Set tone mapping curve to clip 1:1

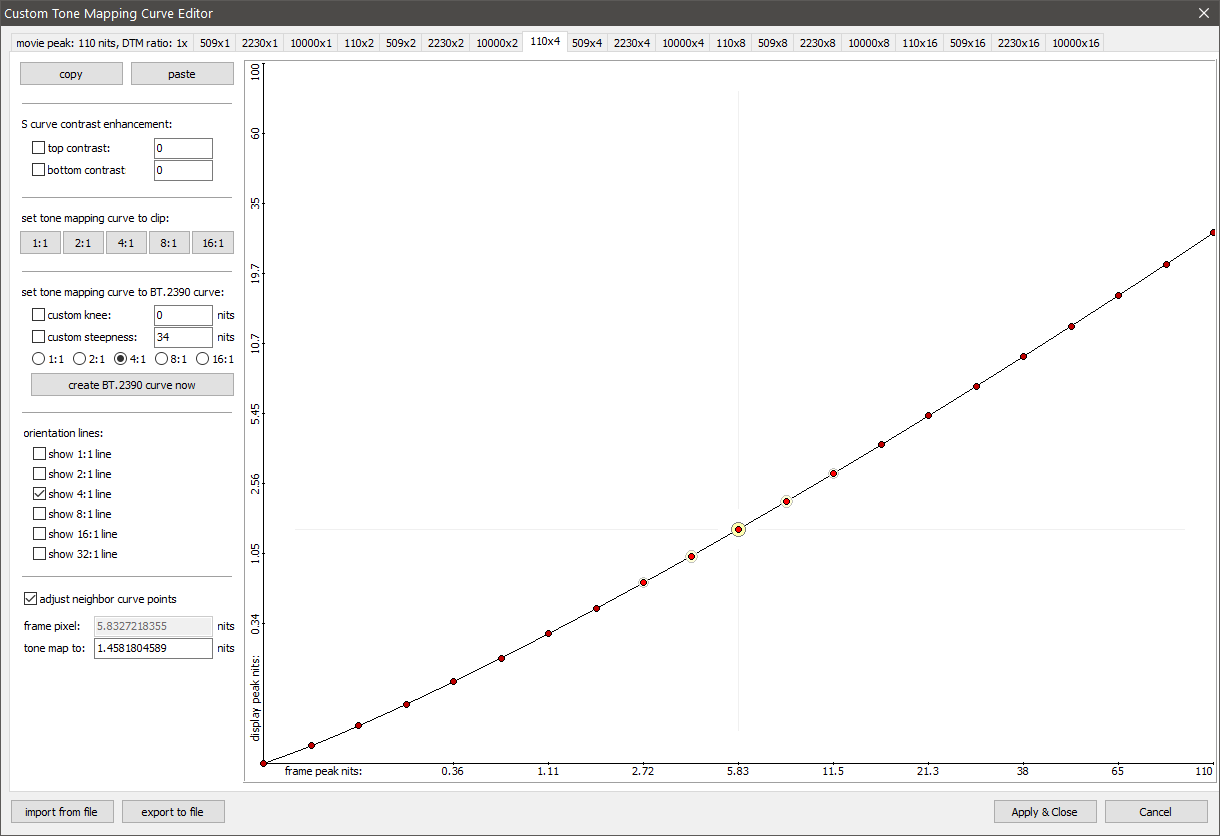(x=41, y=243)
